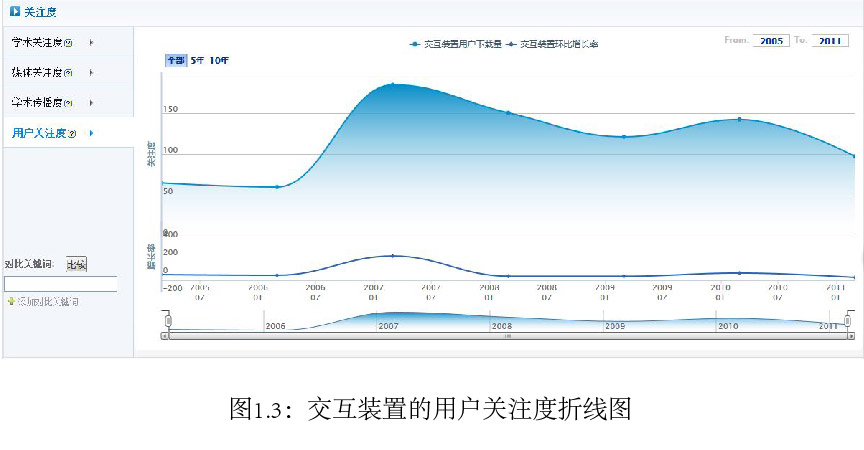
Task: Focus the 对比关键词 text input box
Action: point(61,284)
